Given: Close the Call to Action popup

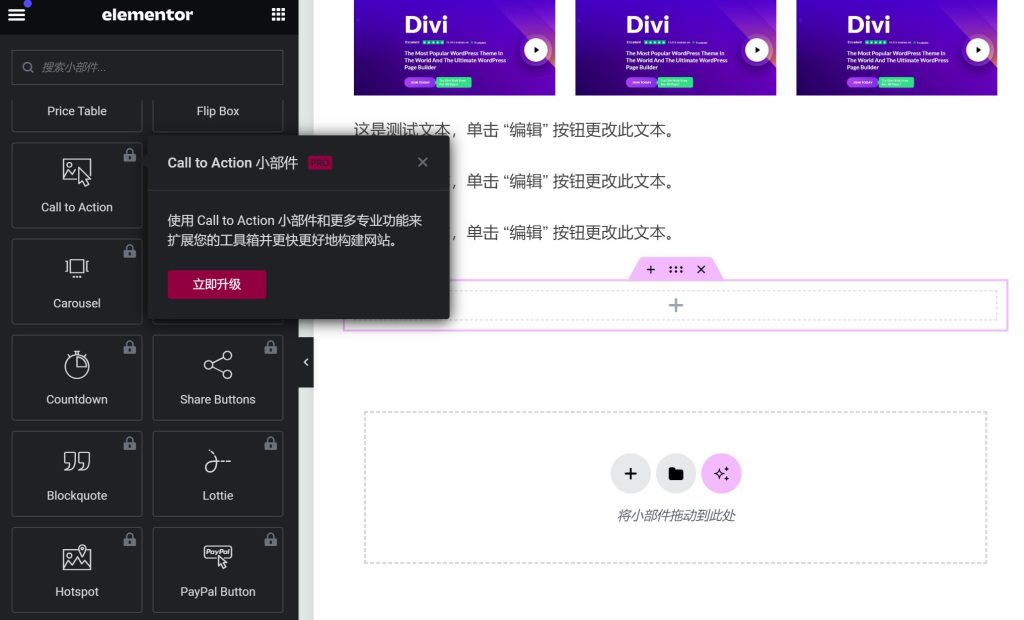Looking at the screenshot, I should click(423, 162).
